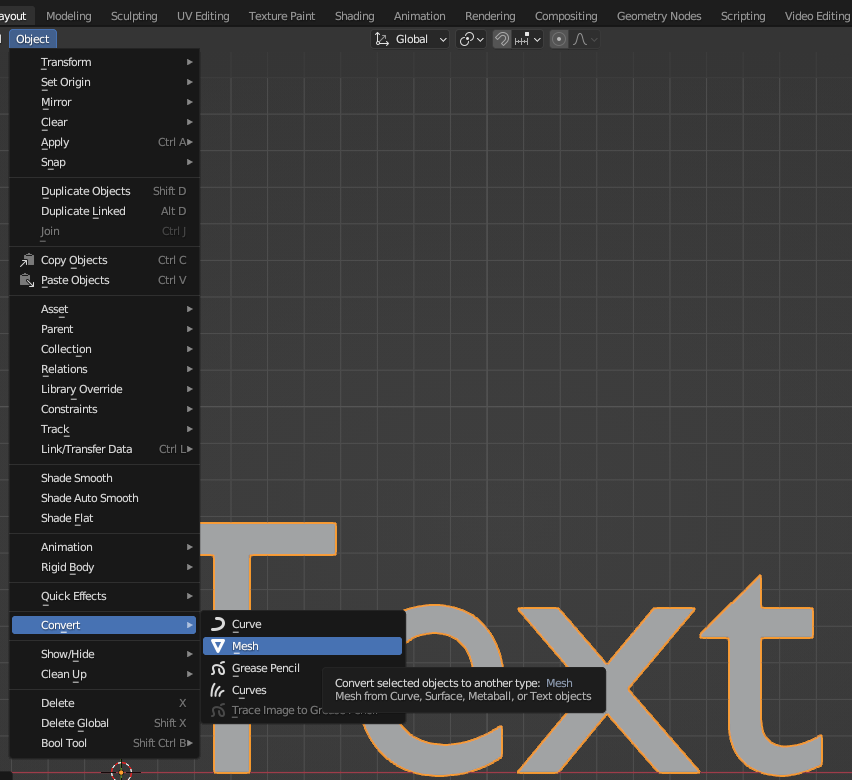
Task: Click the transform orientation axes icon
Action: coord(382,39)
